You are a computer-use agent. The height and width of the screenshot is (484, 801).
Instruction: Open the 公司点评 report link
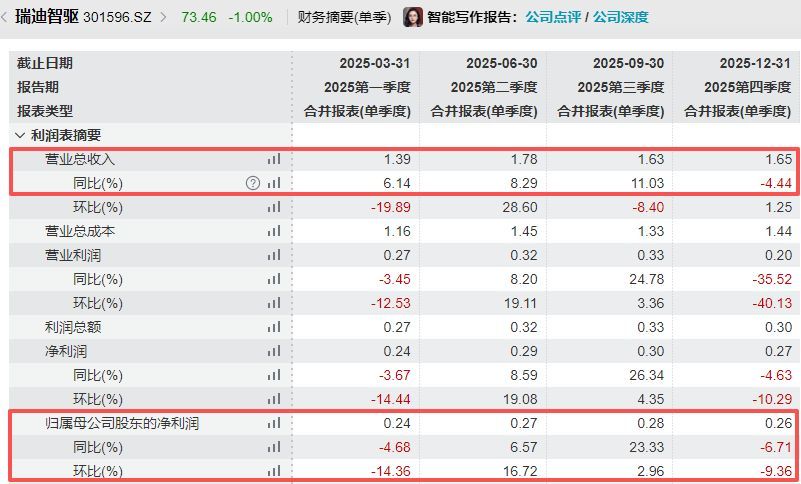coord(553,17)
